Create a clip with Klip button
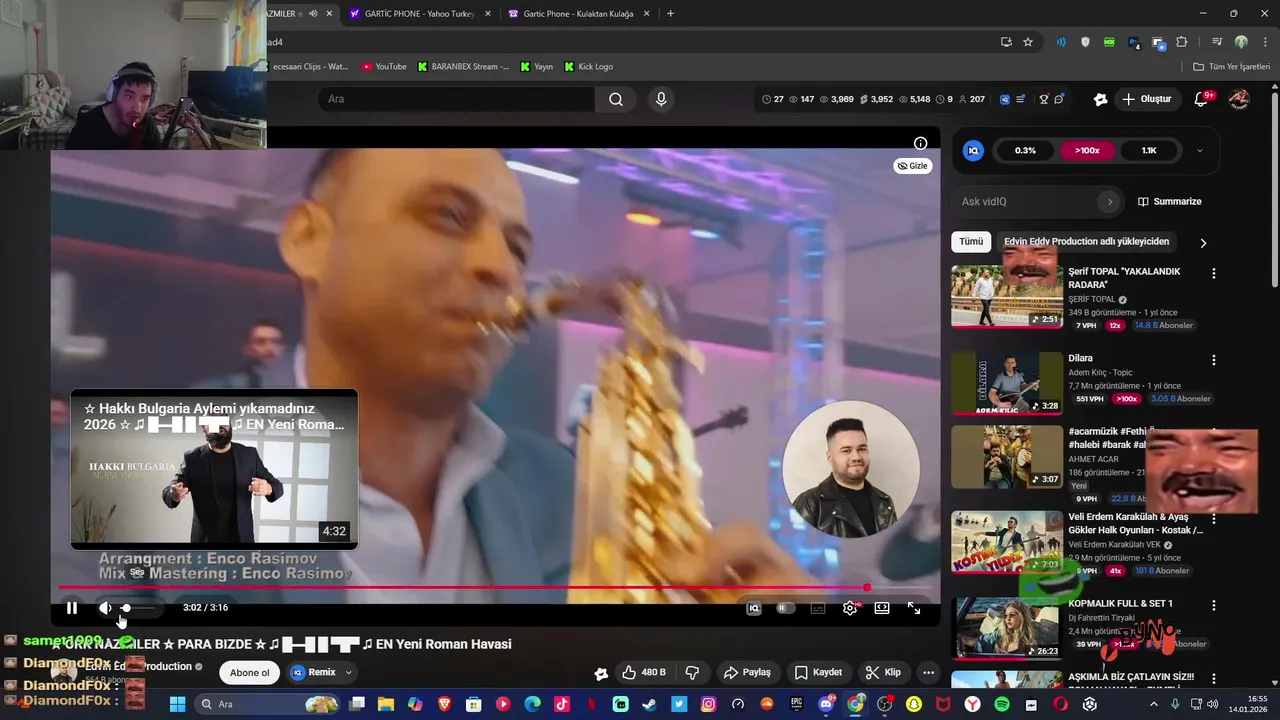1280x720 pixels. coord(884,673)
